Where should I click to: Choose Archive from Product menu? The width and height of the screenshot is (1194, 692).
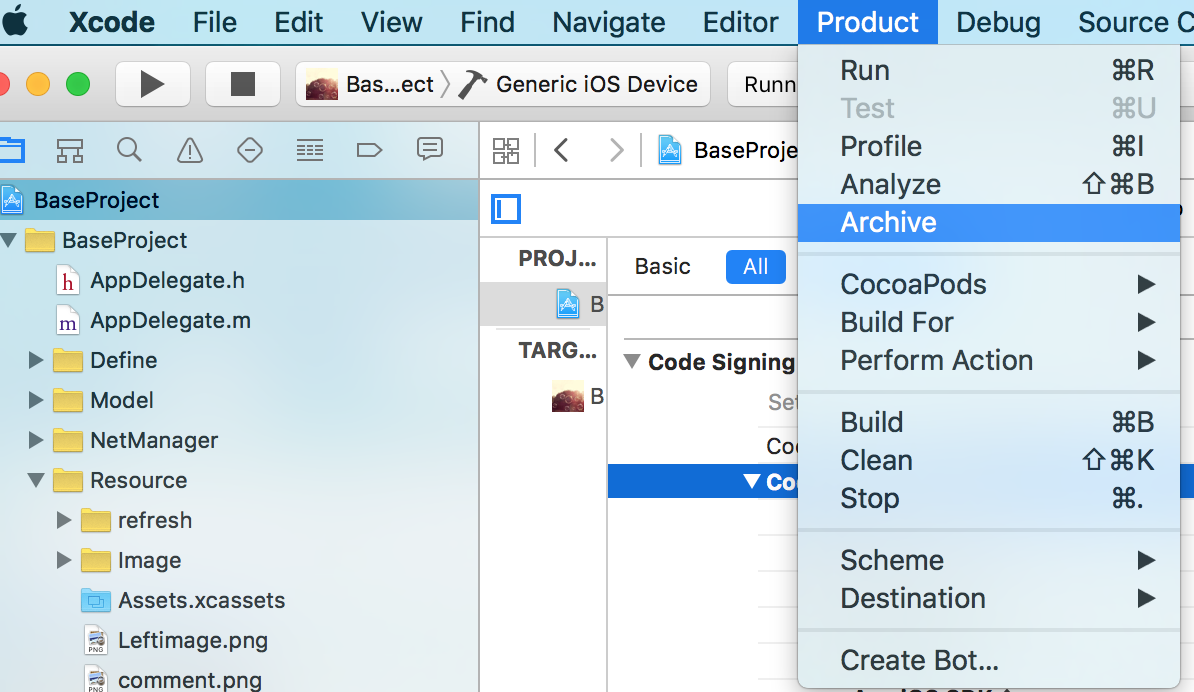(x=989, y=222)
